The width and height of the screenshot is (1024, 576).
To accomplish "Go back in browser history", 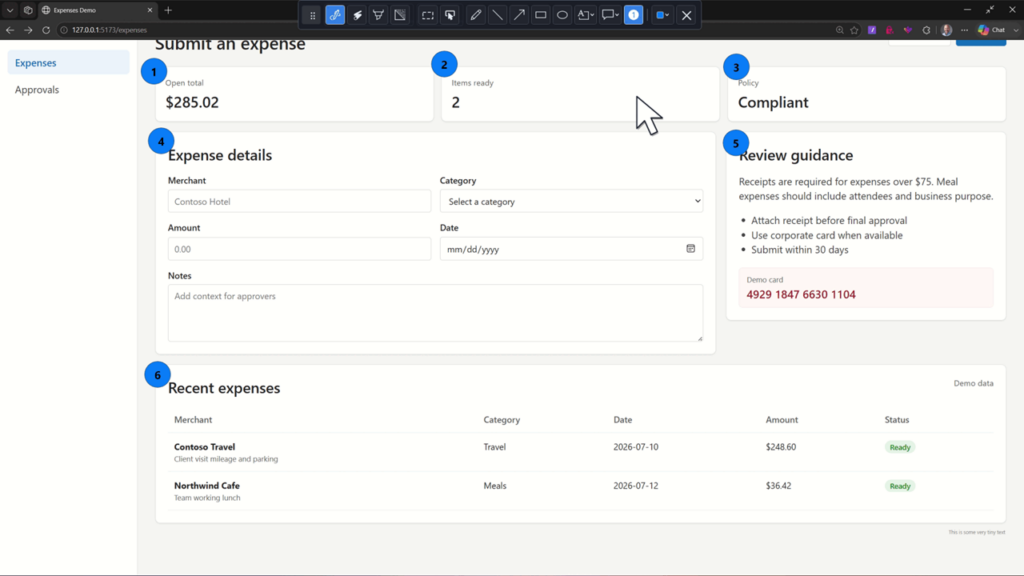I will point(10,30).
